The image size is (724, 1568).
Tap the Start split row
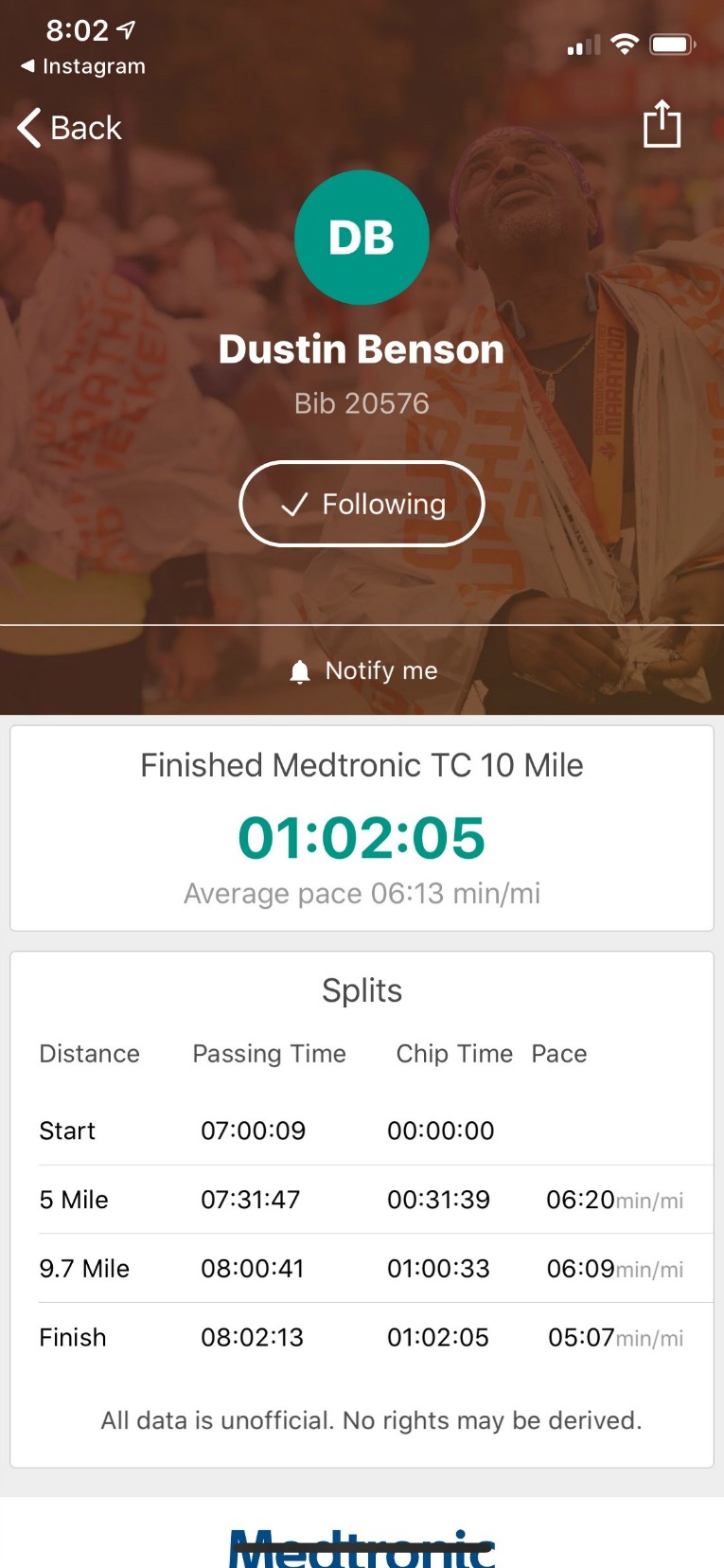[x=362, y=1131]
